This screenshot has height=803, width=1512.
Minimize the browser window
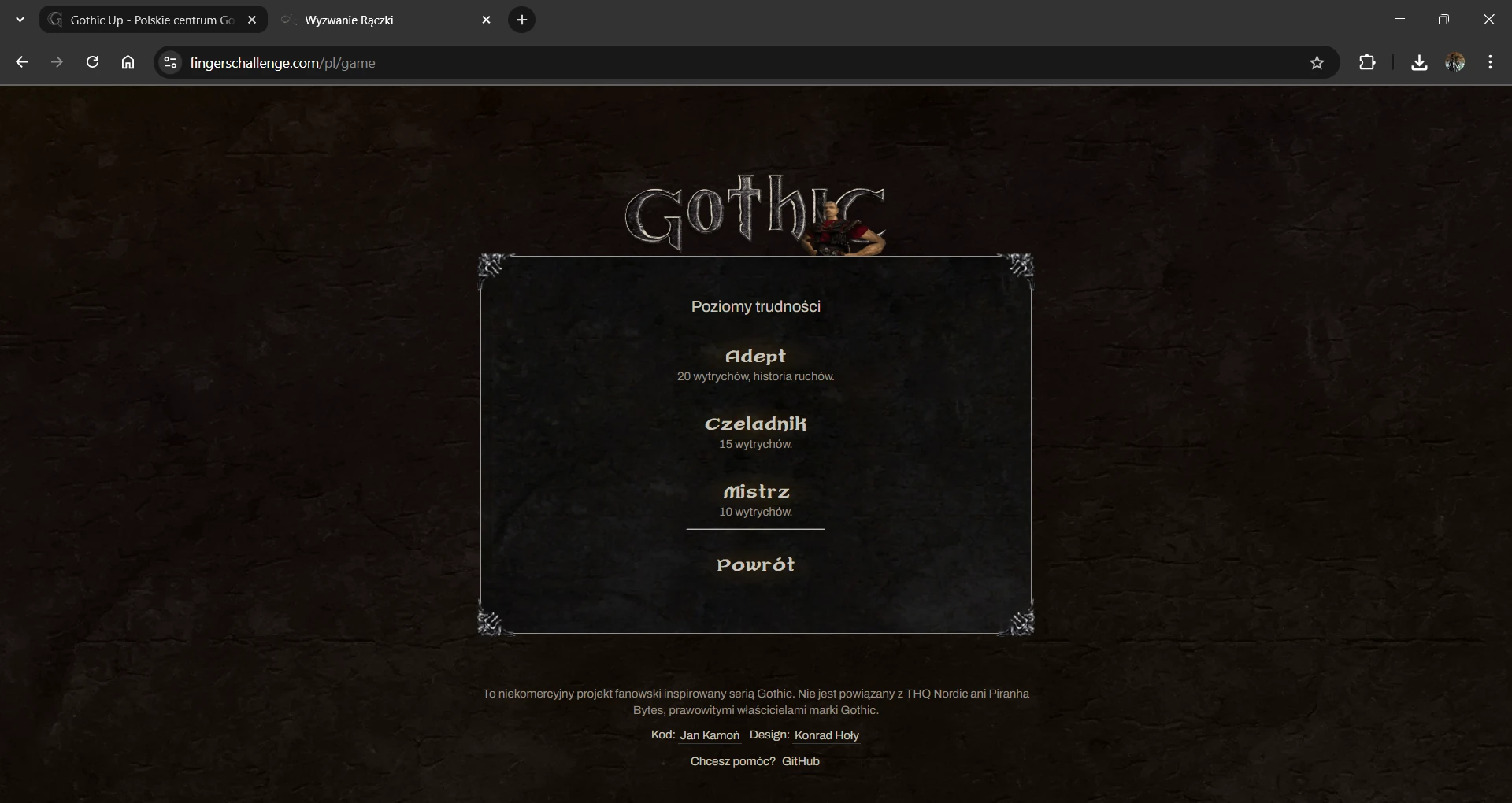1399,20
